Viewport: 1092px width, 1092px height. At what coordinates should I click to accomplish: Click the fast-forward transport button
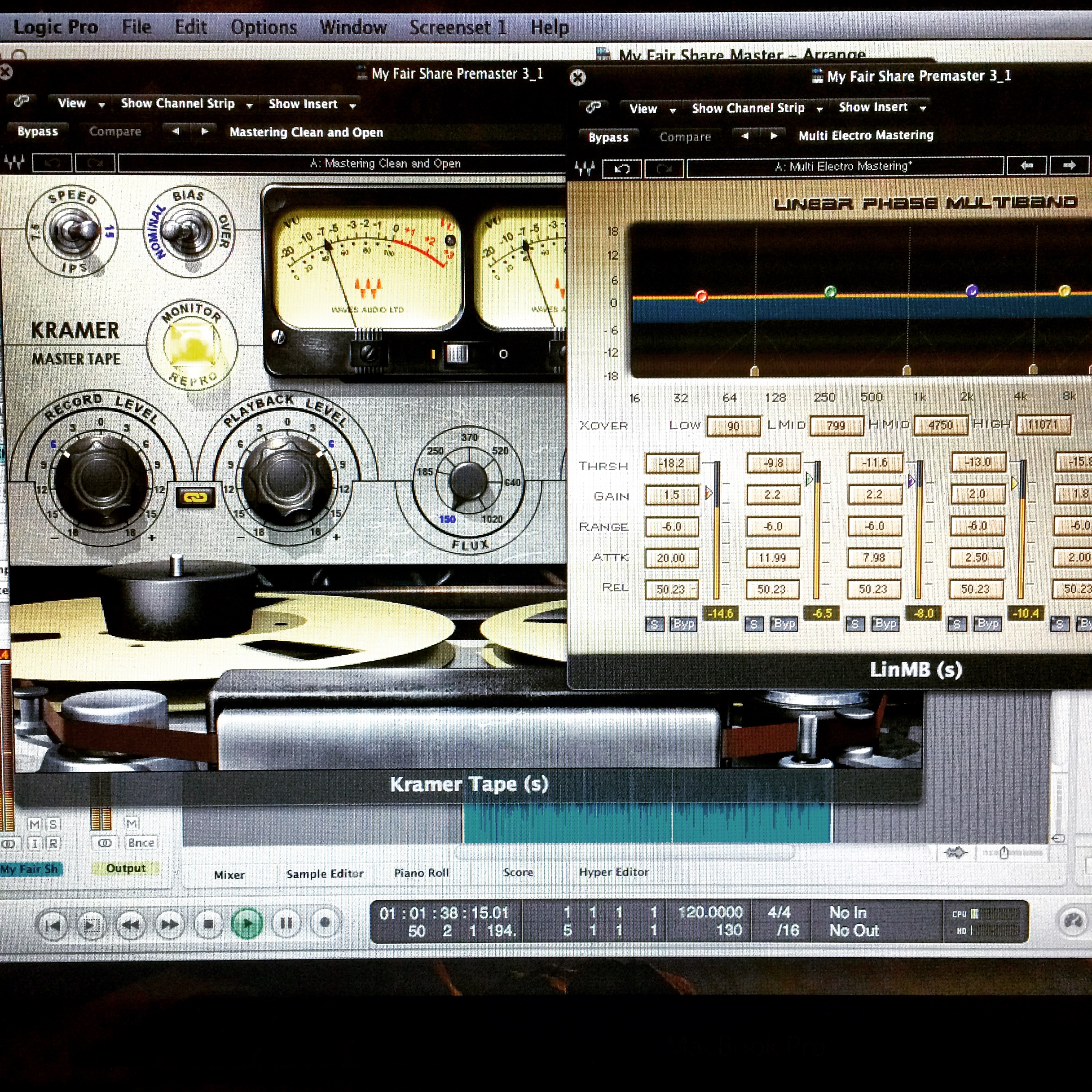click(x=170, y=925)
